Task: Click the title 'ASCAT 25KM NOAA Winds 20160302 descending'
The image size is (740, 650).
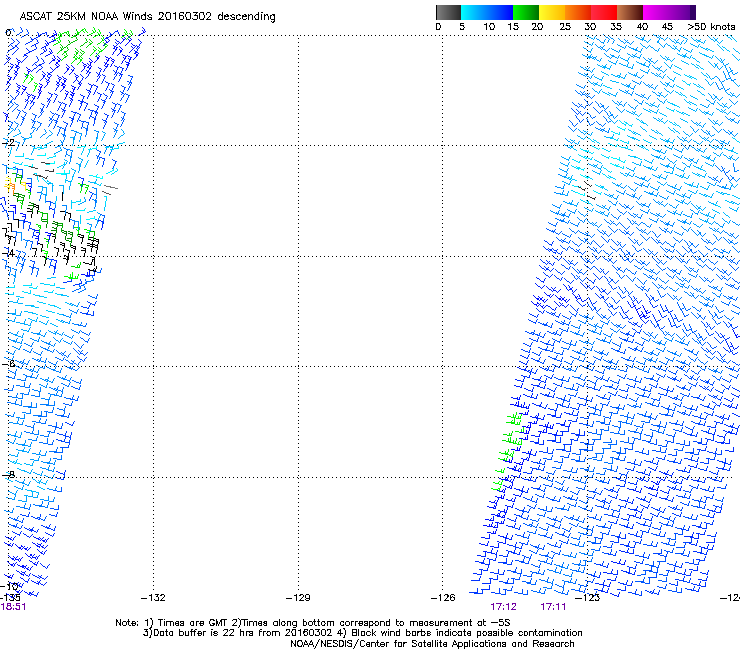Action: (147, 17)
